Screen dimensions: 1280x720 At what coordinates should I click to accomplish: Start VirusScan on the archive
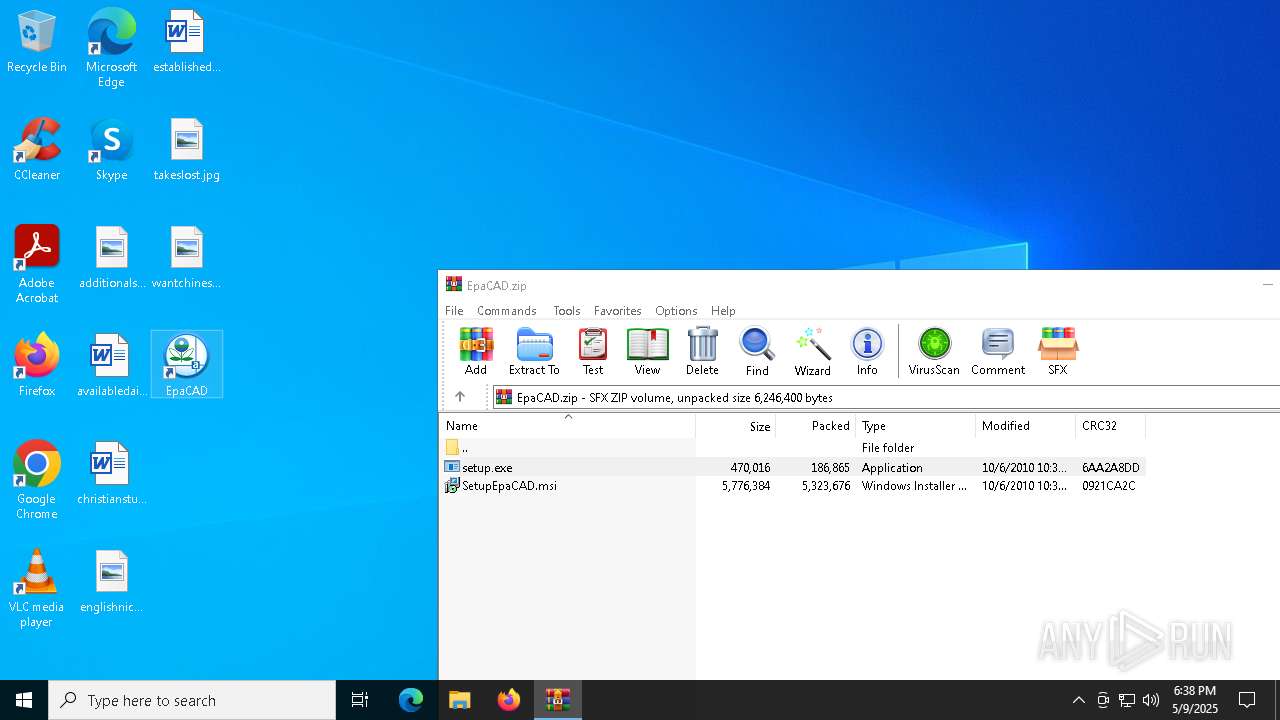(x=934, y=351)
